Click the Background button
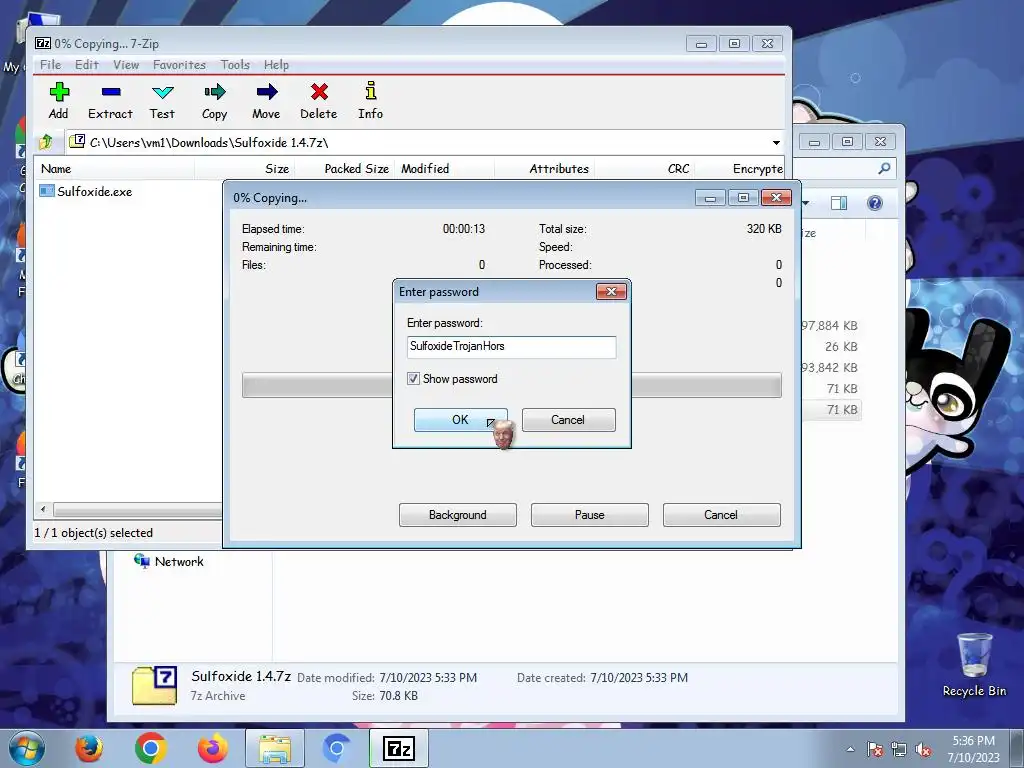Image resolution: width=1024 pixels, height=768 pixels. tap(458, 515)
